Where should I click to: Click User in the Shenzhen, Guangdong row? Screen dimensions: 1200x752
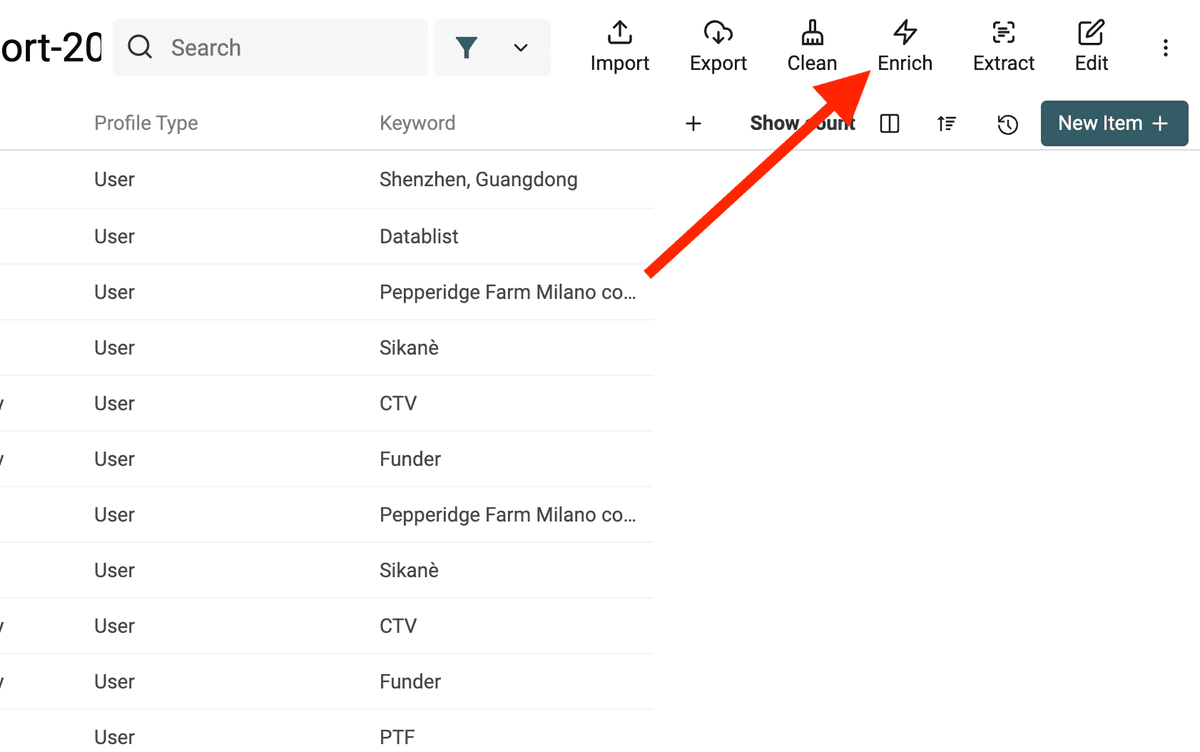[114, 180]
